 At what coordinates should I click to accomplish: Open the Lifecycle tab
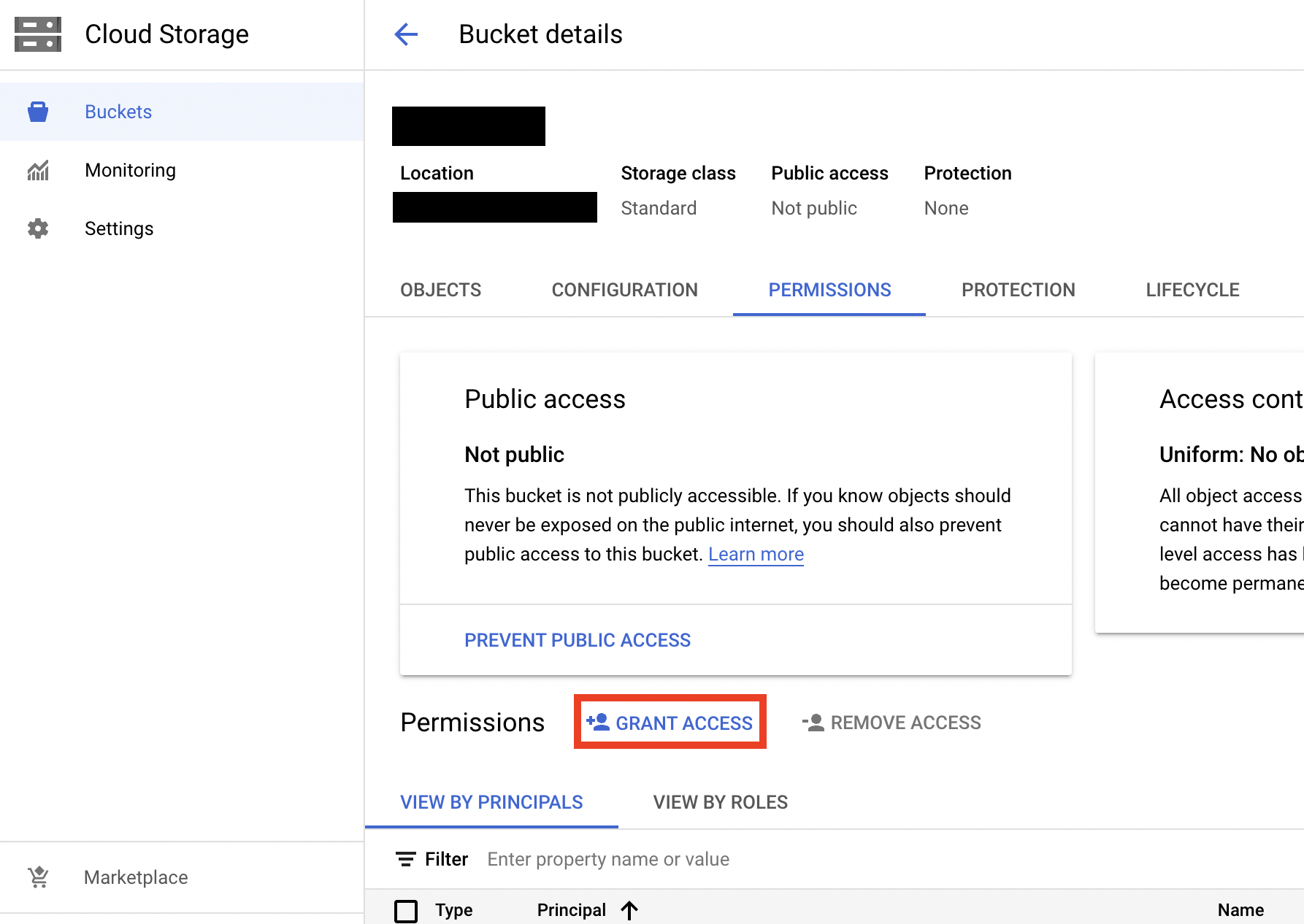click(x=1193, y=290)
